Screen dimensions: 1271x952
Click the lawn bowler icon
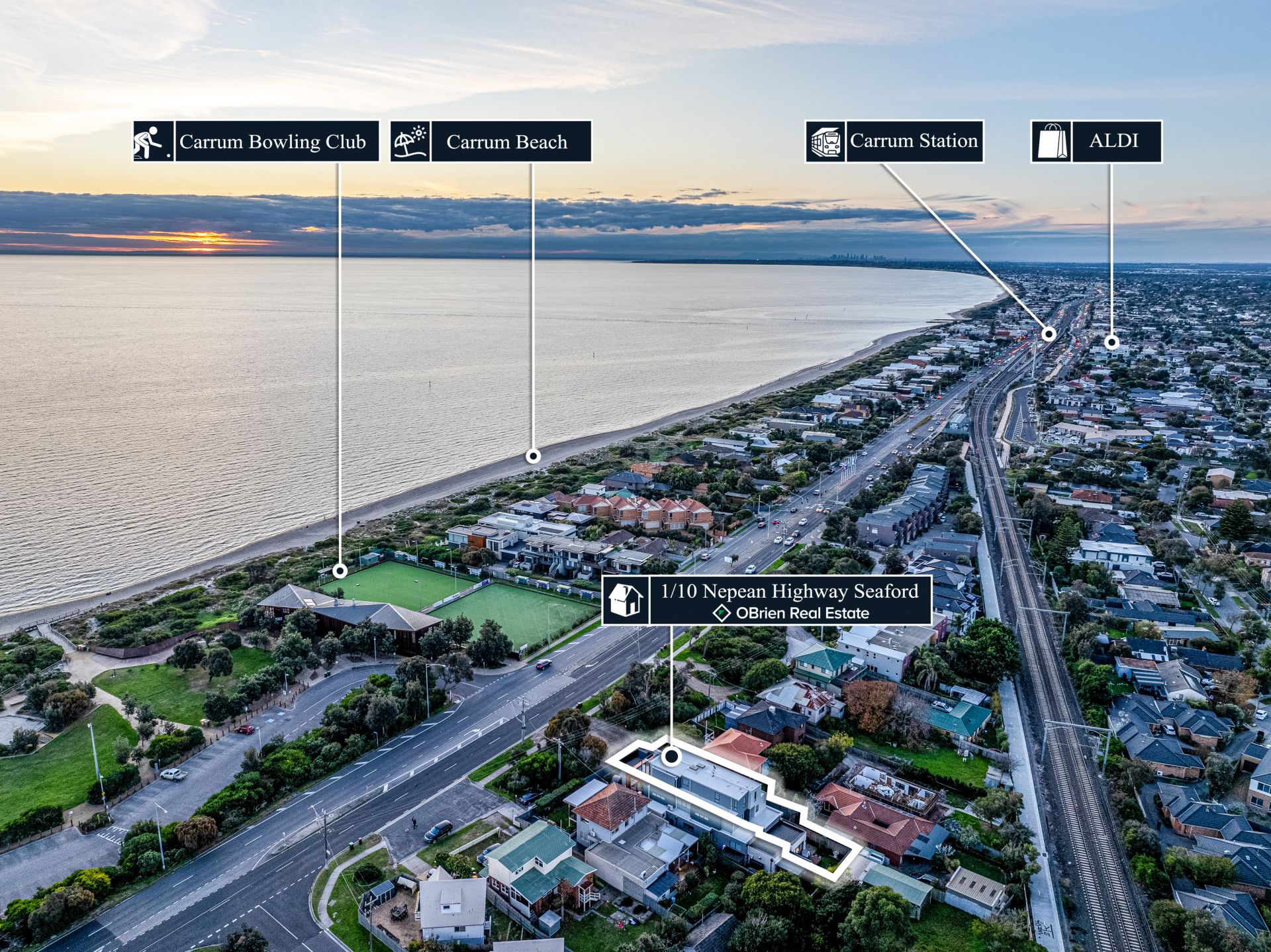click(x=153, y=142)
